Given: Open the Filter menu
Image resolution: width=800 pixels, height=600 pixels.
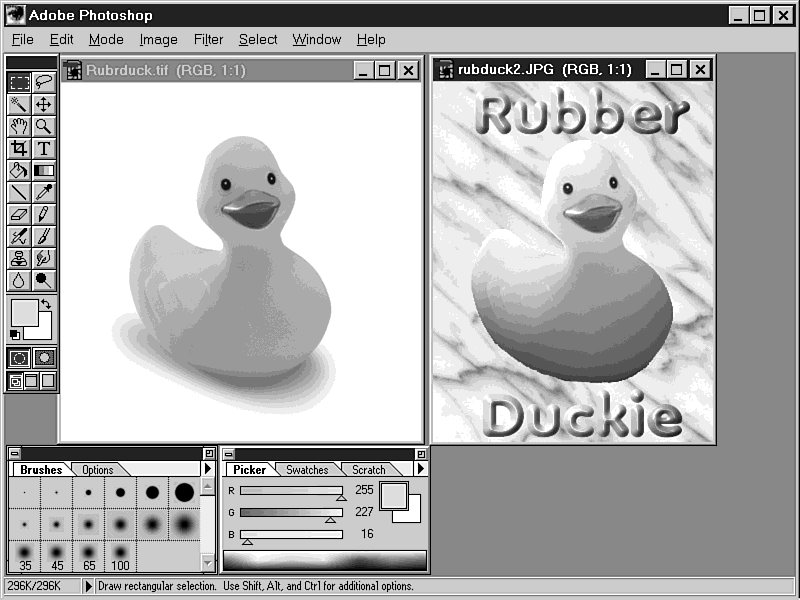Looking at the screenshot, I should (x=208, y=39).
